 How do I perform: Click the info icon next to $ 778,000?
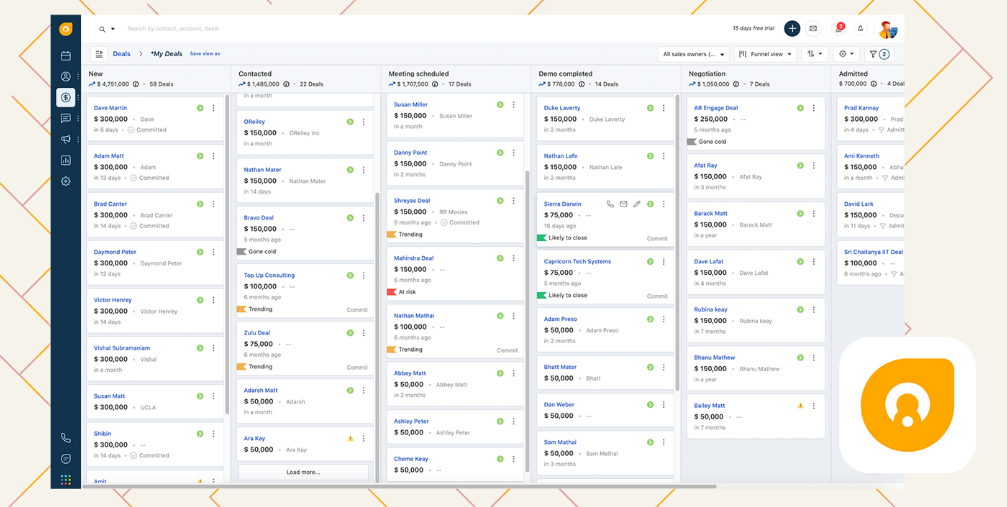tap(582, 84)
